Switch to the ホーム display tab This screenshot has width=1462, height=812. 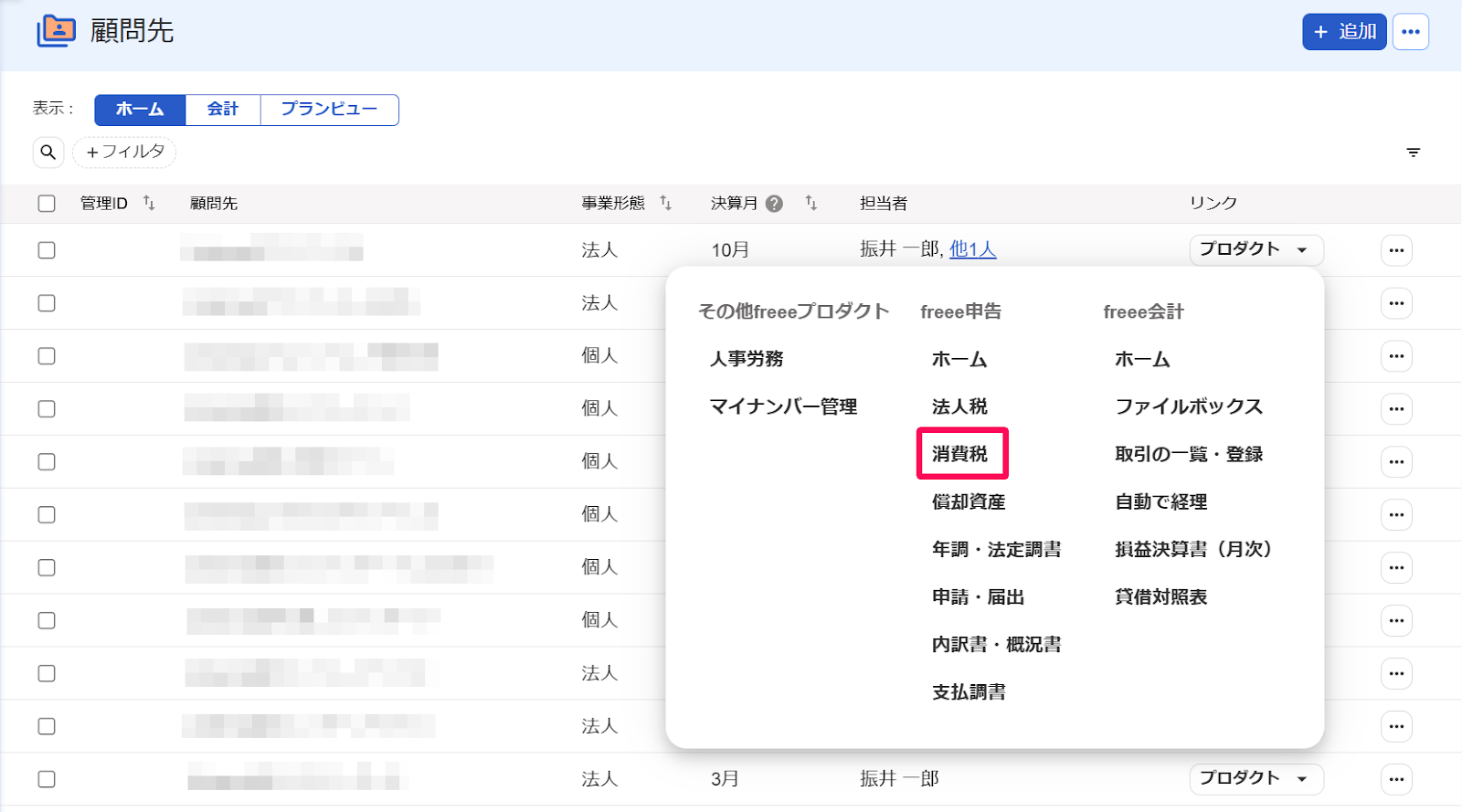coord(140,110)
